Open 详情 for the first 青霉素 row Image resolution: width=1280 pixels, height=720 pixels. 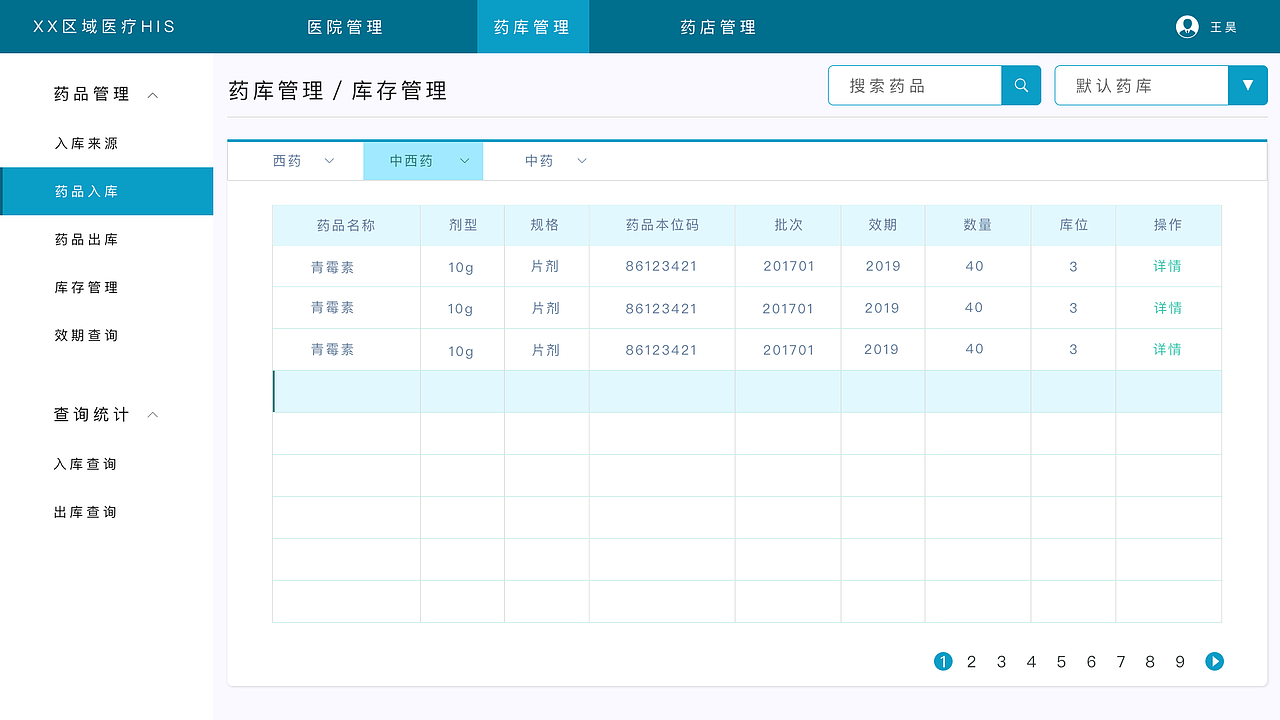click(x=1168, y=266)
